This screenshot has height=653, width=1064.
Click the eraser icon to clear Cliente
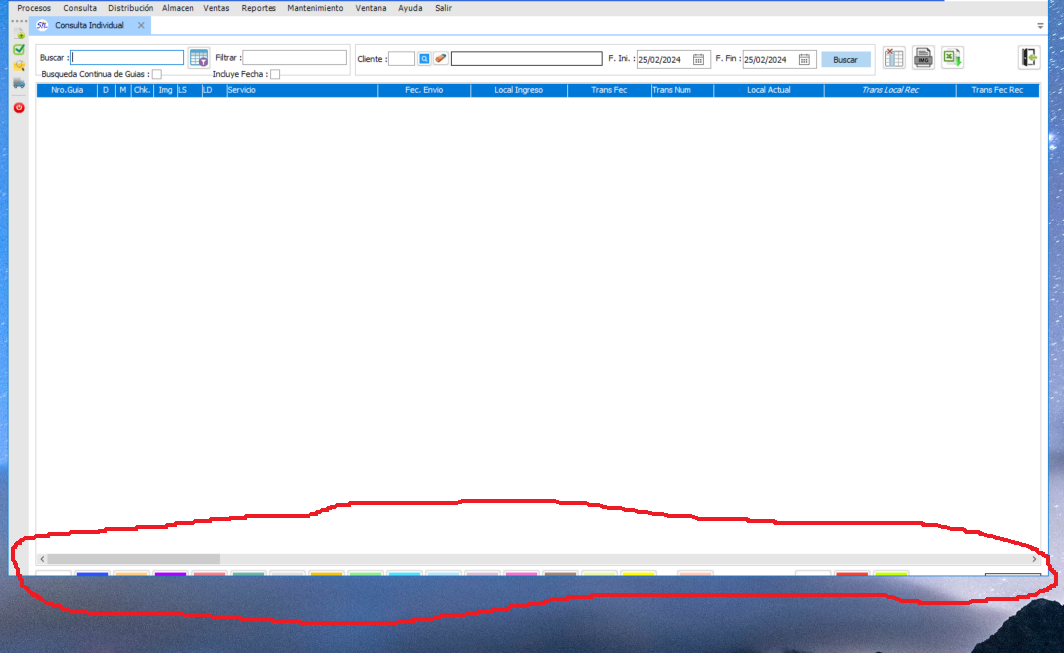pos(441,59)
